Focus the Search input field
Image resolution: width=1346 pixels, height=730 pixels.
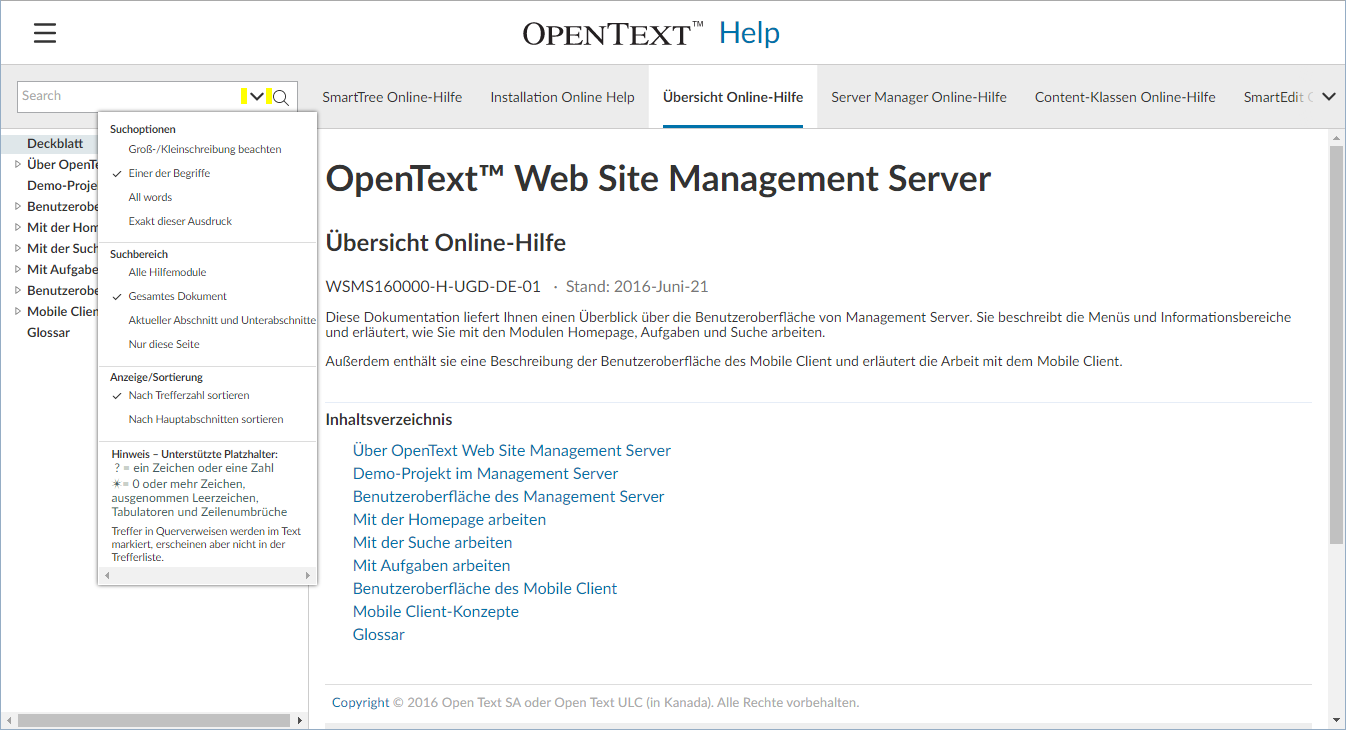point(130,96)
